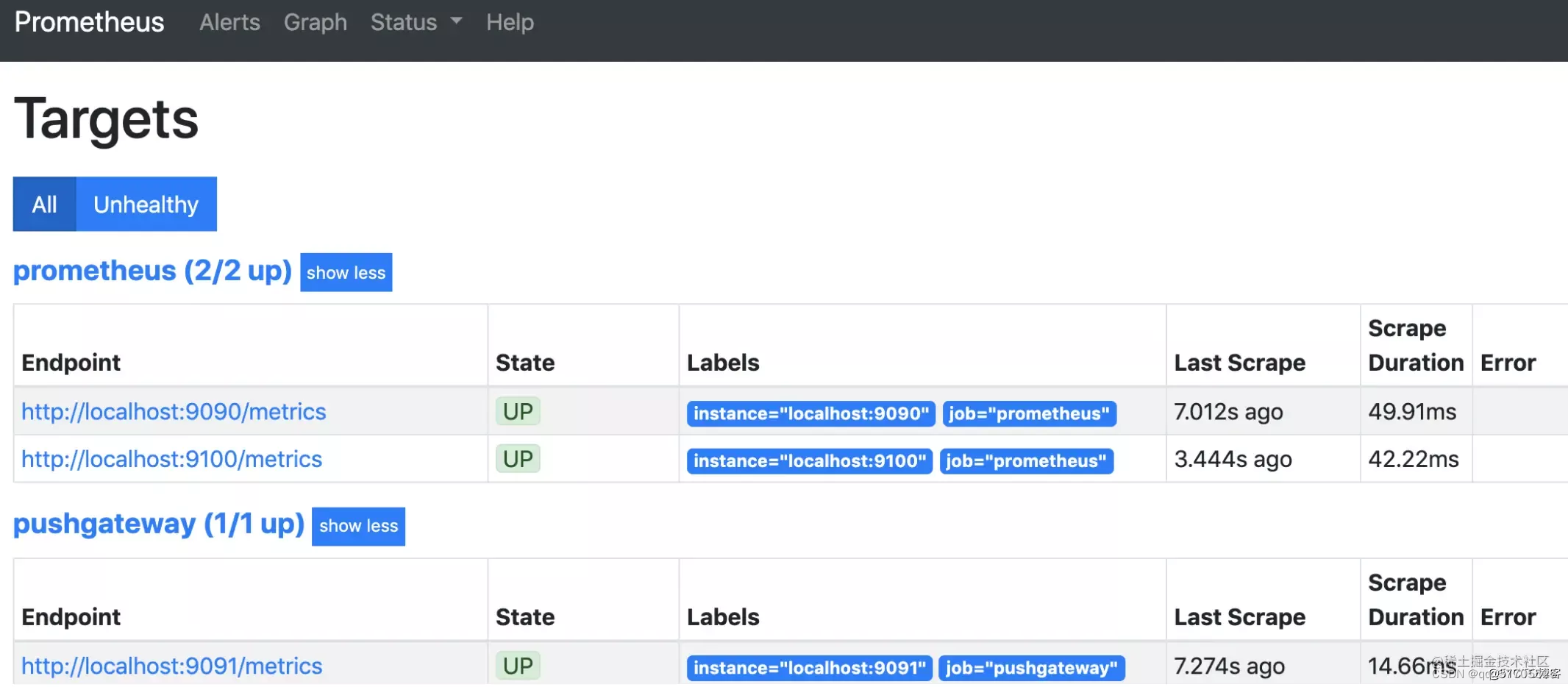The height and width of the screenshot is (687, 1568).
Task: Open the prometheus (2/2 up) job heading
Action: pos(152,271)
